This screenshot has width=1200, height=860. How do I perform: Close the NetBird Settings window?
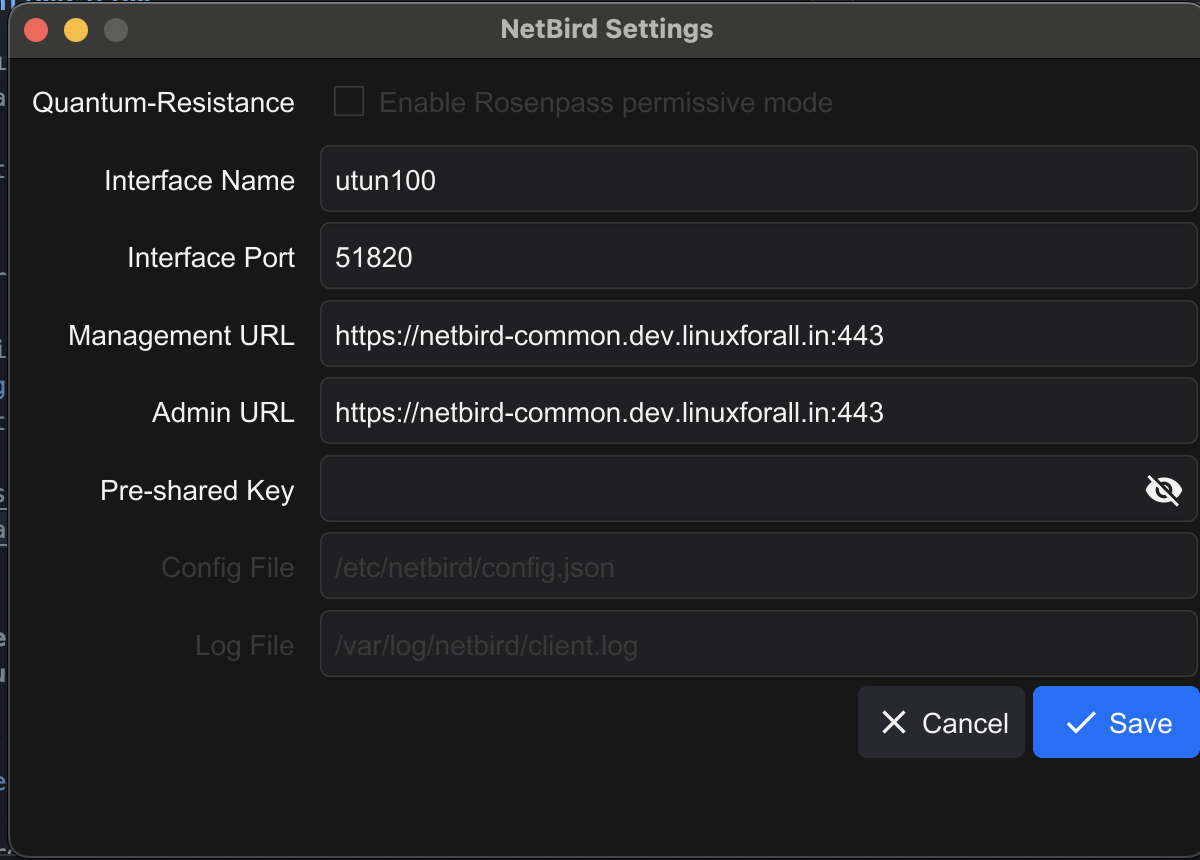37,30
